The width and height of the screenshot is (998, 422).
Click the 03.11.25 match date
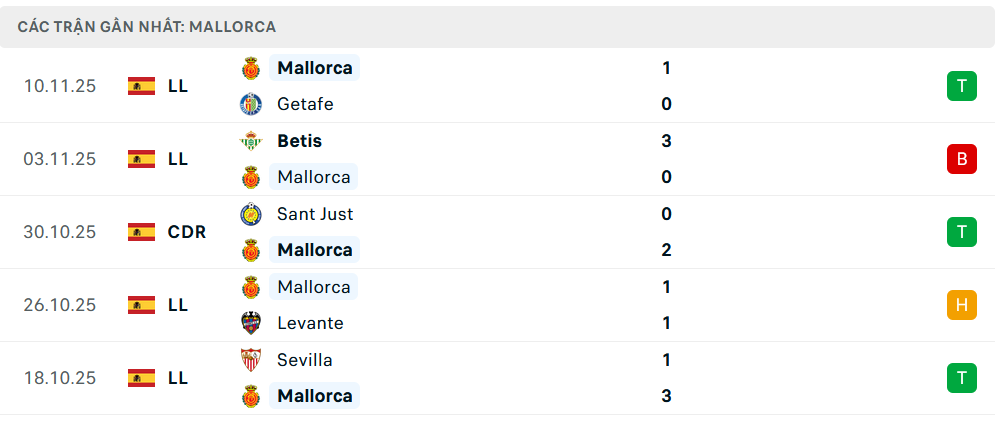point(60,159)
